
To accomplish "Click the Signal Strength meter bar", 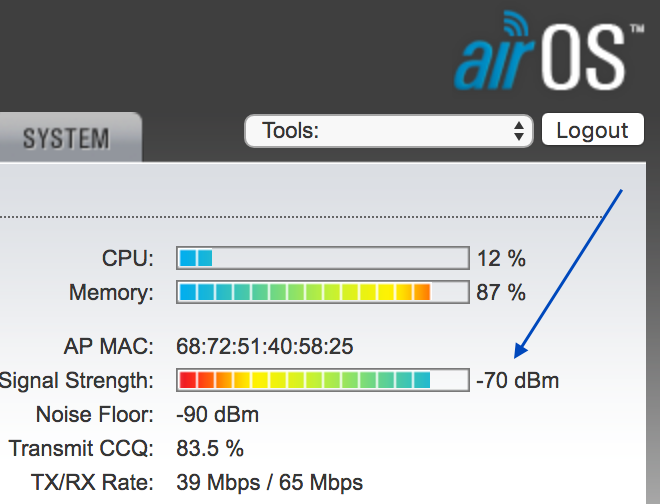I will (x=322, y=380).
